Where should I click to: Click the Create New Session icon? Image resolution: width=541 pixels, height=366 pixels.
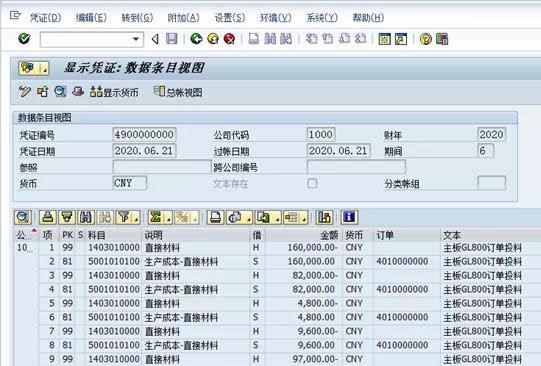pos(384,39)
